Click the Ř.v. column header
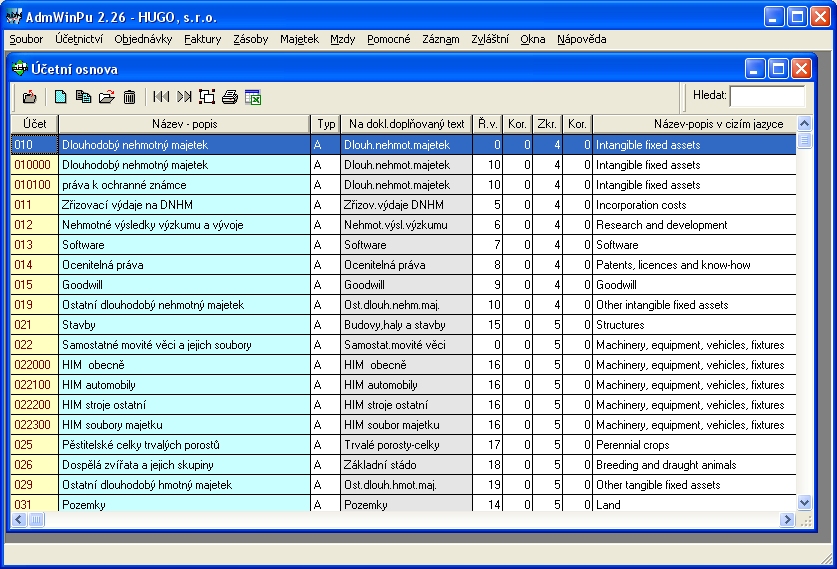 [487, 124]
